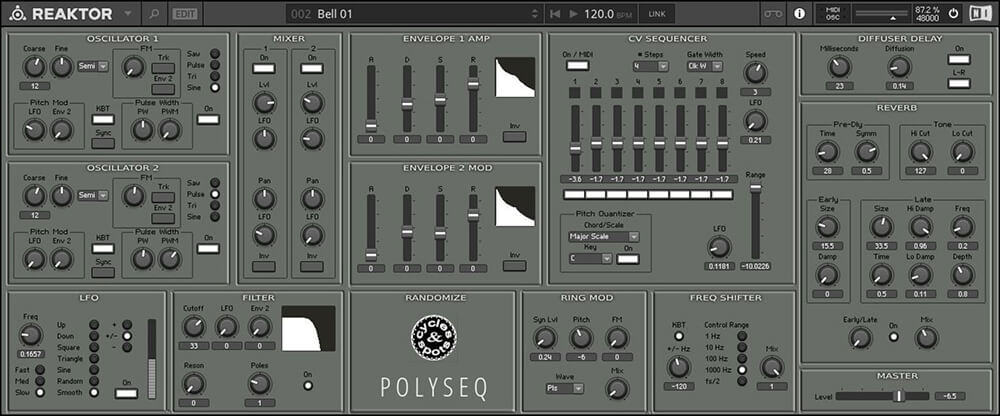
Task: Toggle Pitch Quantizer On switch
Action: click(628, 259)
